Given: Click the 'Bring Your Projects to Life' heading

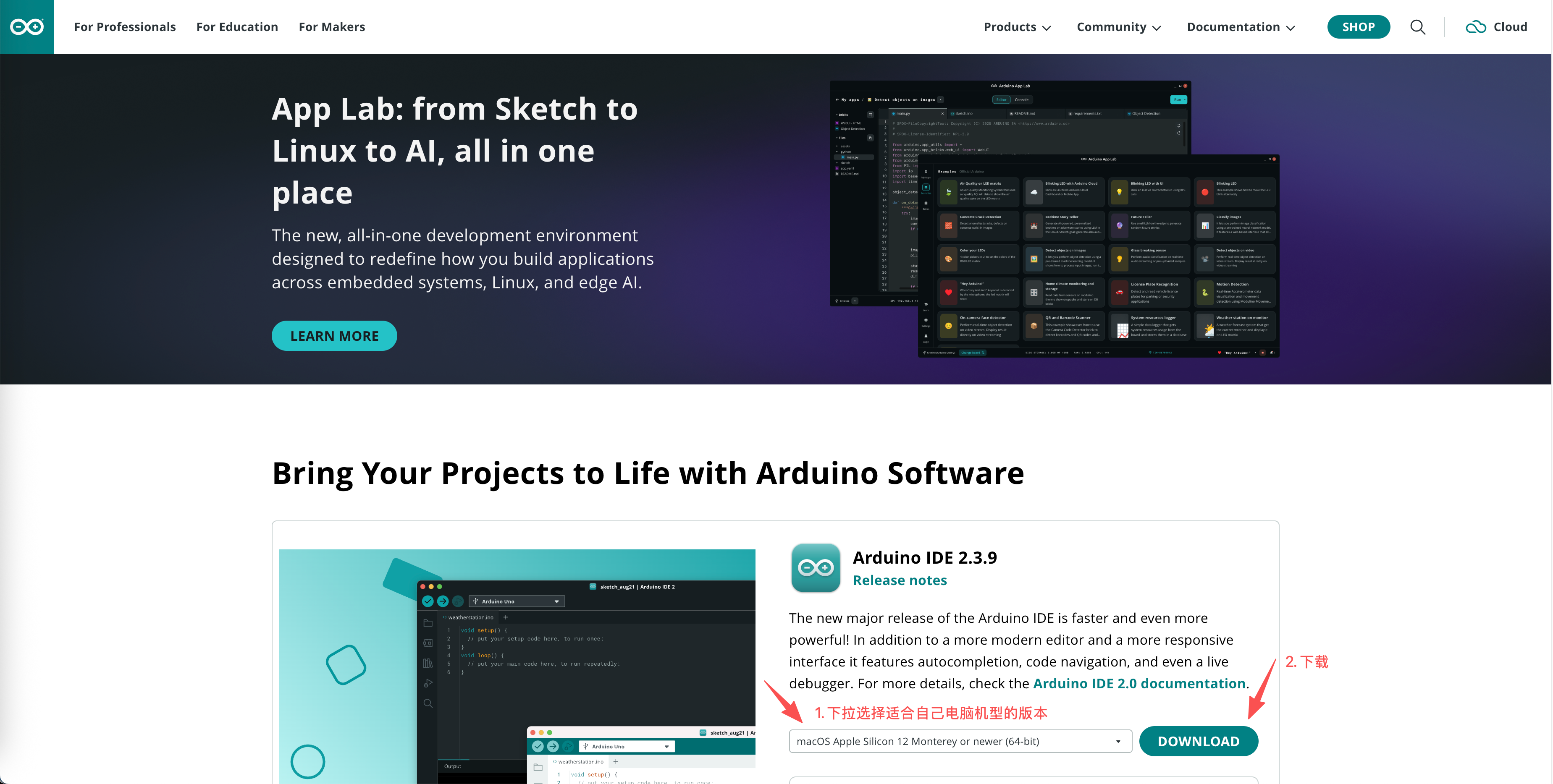Looking at the screenshot, I should (648, 473).
